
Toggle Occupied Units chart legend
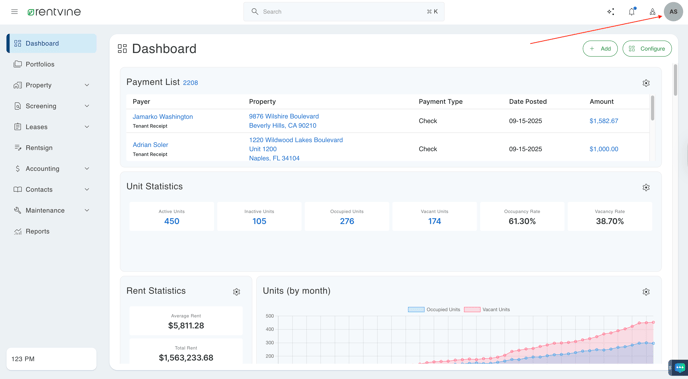(434, 309)
